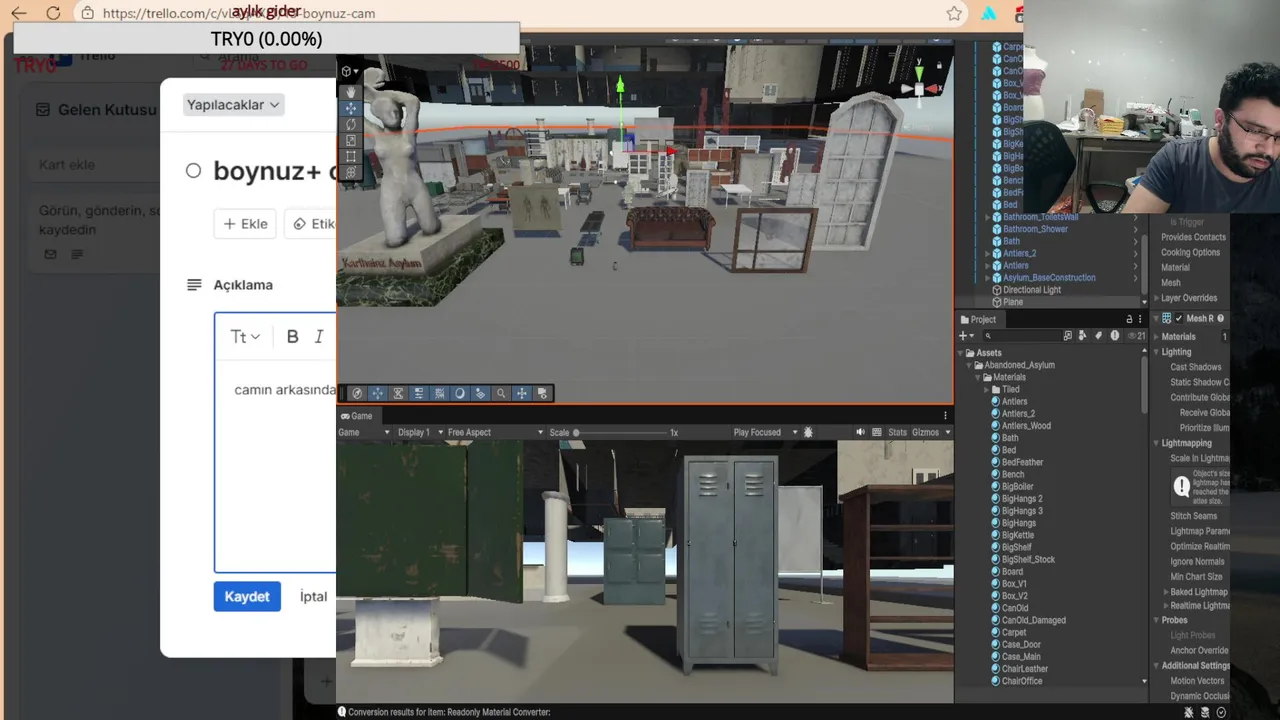Expand the Tiled folder
The image size is (1280, 720).
pyautogui.click(x=985, y=389)
